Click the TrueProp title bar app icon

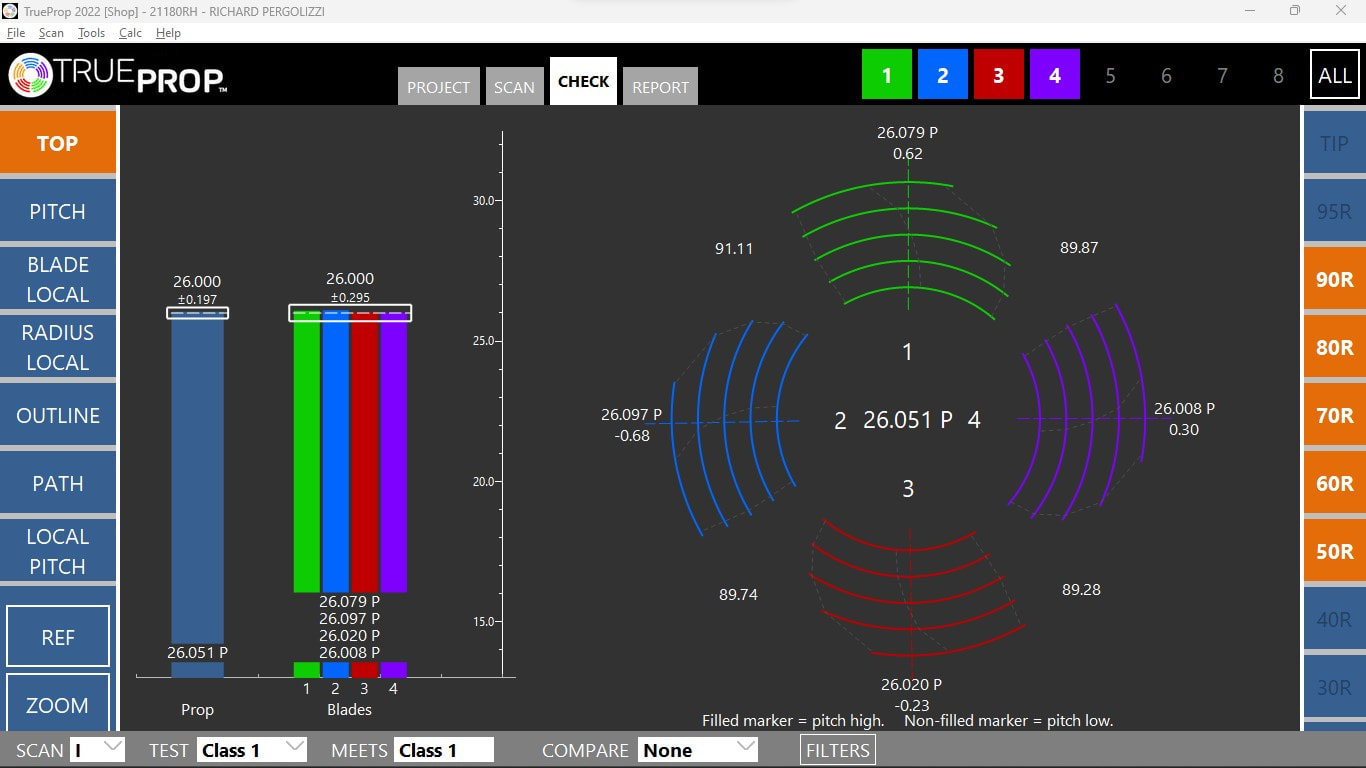pyautogui.click(x=10, y=11)
